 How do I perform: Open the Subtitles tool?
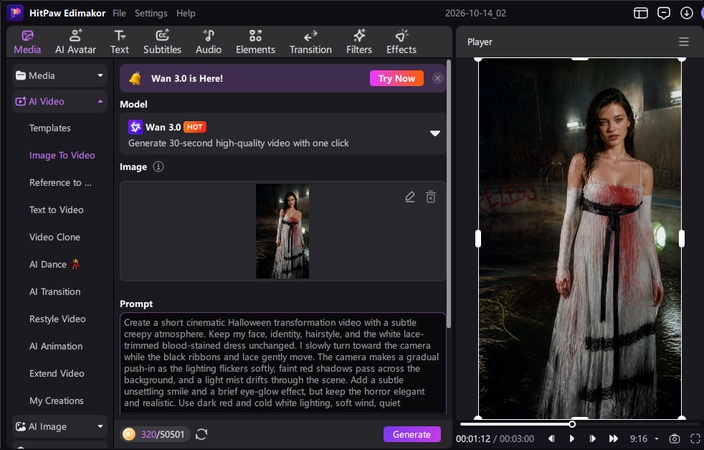[162, 42]
